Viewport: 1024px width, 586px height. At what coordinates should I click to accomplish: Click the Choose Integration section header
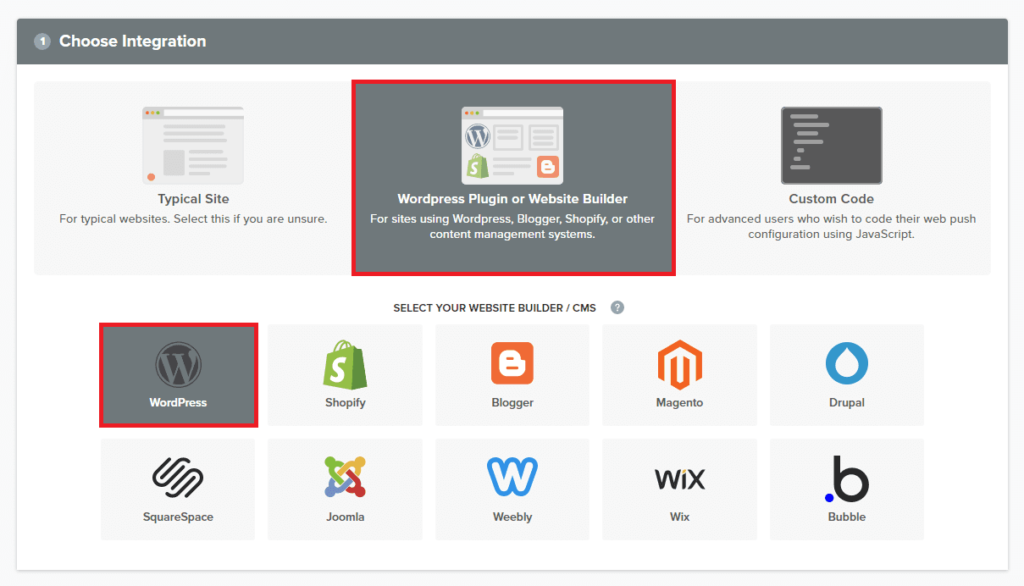[512, 41]
